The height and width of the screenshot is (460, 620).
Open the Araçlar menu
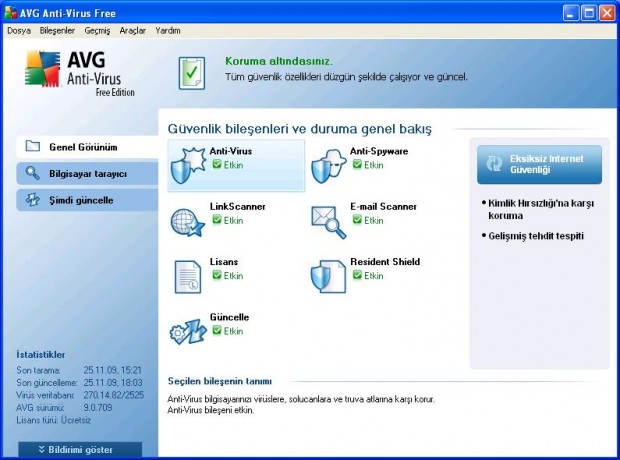pos(132,30)
